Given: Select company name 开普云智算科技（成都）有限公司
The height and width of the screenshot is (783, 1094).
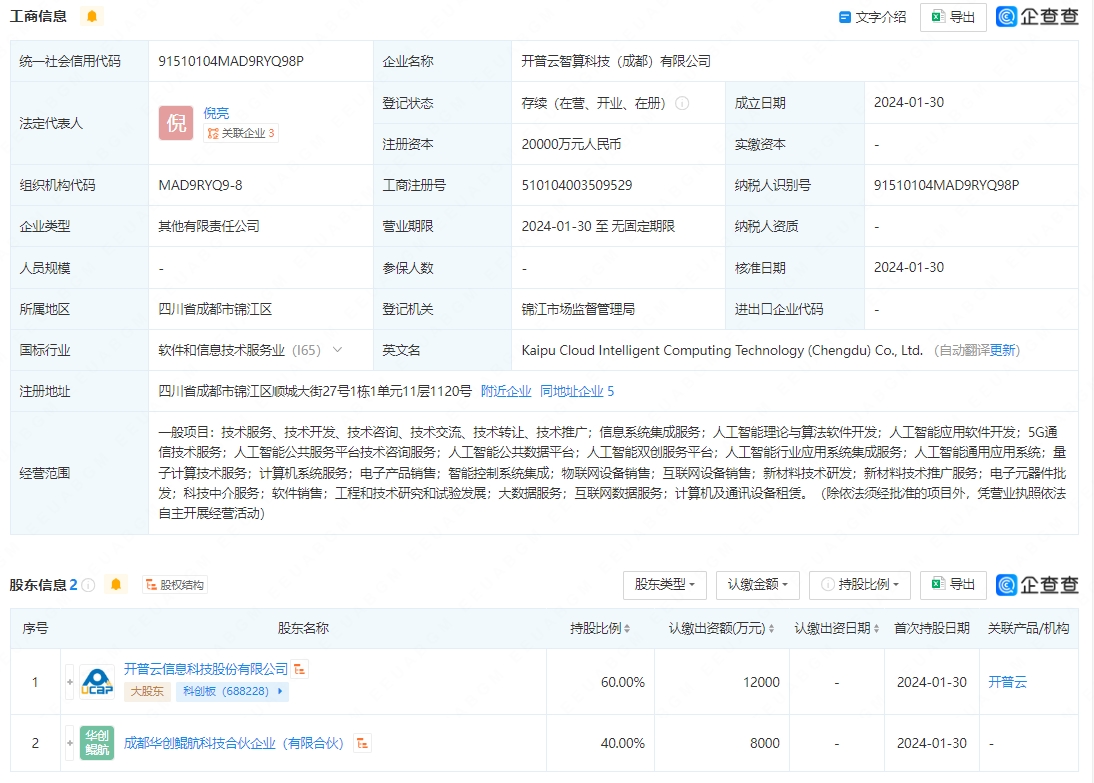Looking at the screenshot, I should pyautogui.click(x=616, y=61).
